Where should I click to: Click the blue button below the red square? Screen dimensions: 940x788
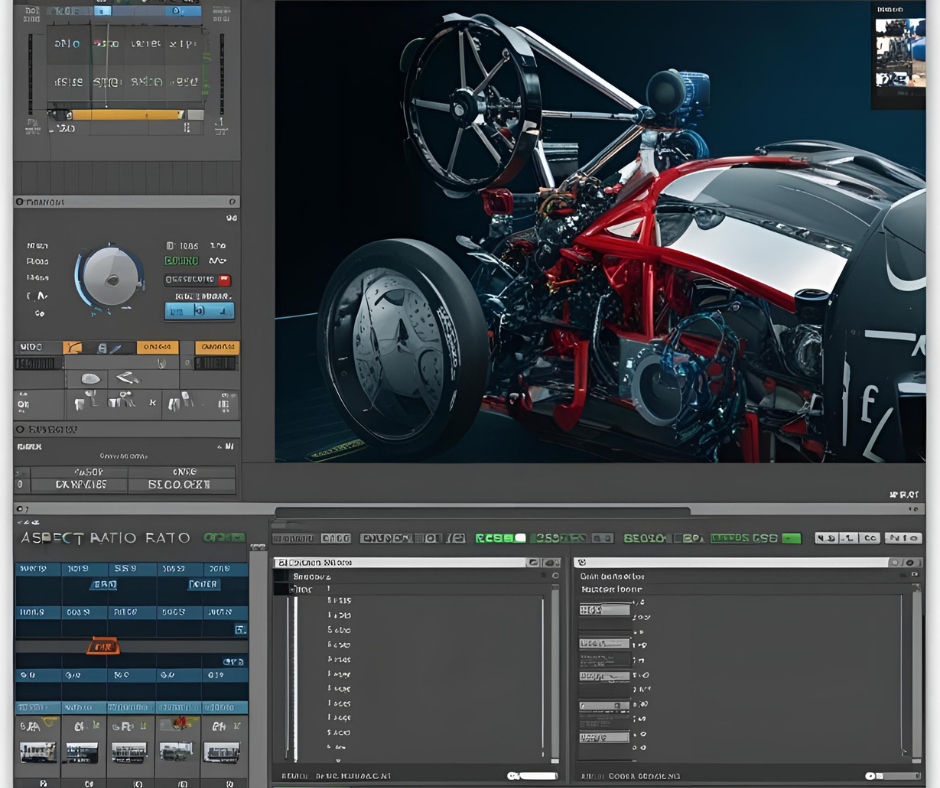click(x=199, y=311)
